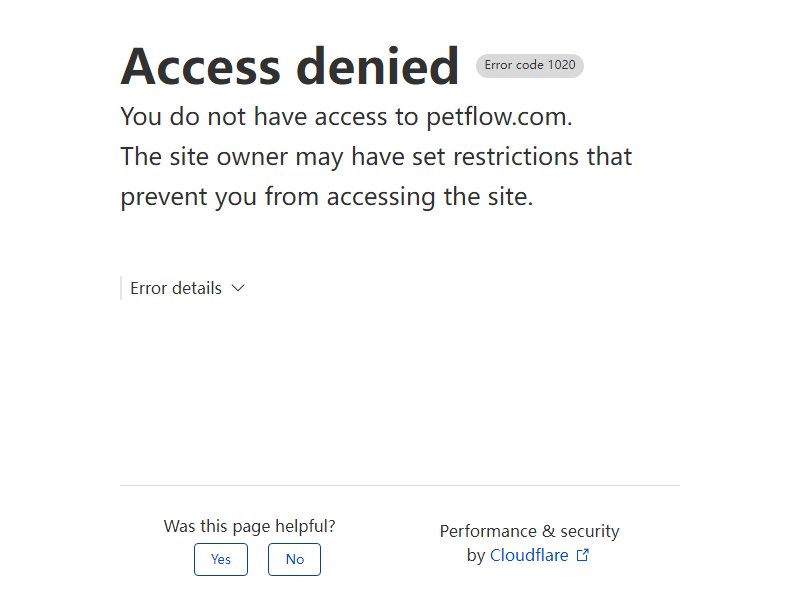Click the 'Performance & security' text
The width and height of the screenshot is (800, 600).
pos(530,531)
